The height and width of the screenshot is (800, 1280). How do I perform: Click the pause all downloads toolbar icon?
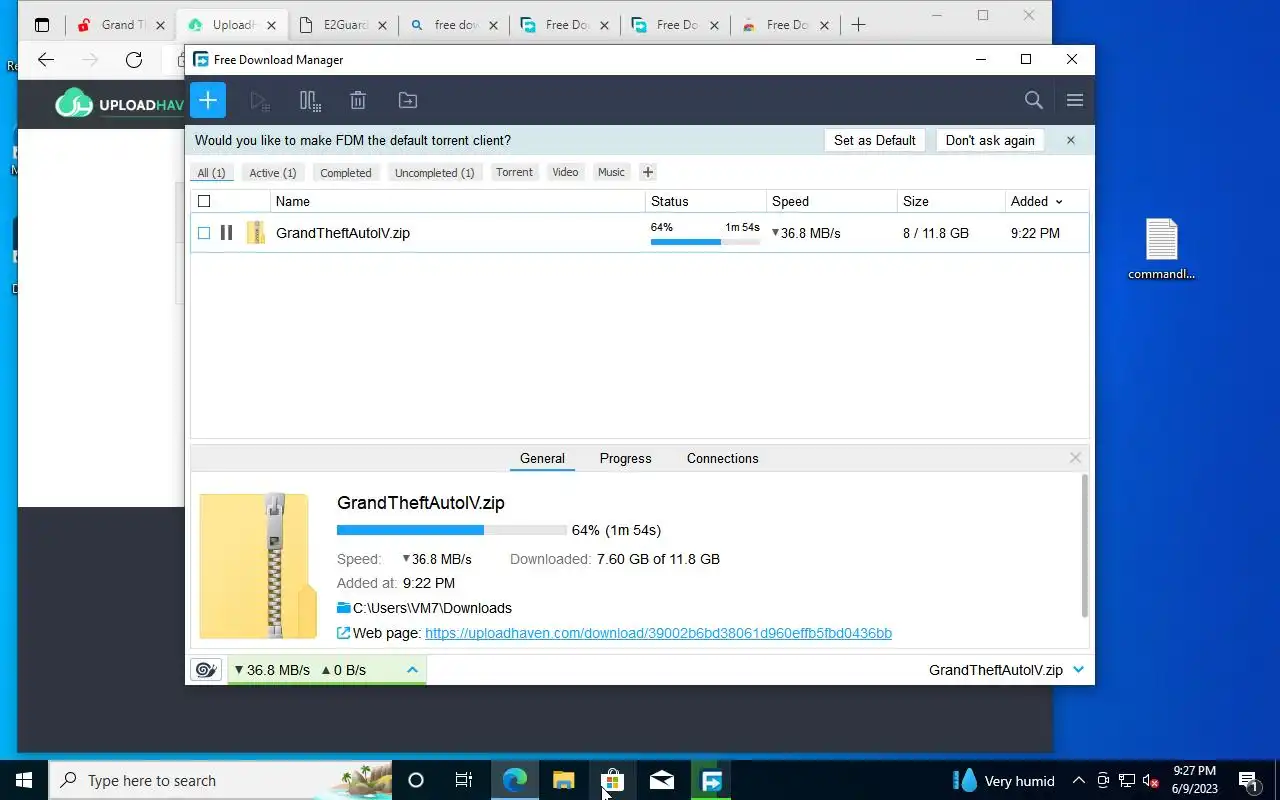pos(310,100)
